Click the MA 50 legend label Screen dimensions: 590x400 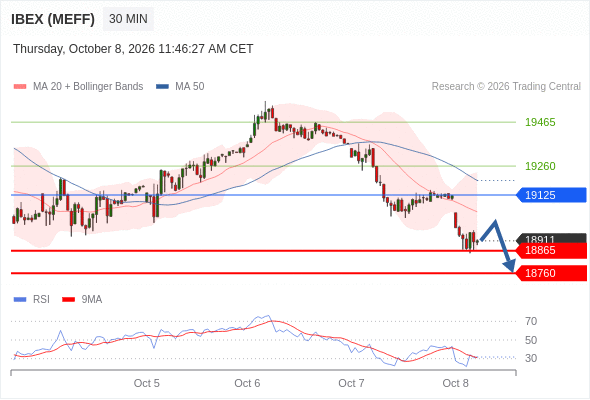coord(190,87)
